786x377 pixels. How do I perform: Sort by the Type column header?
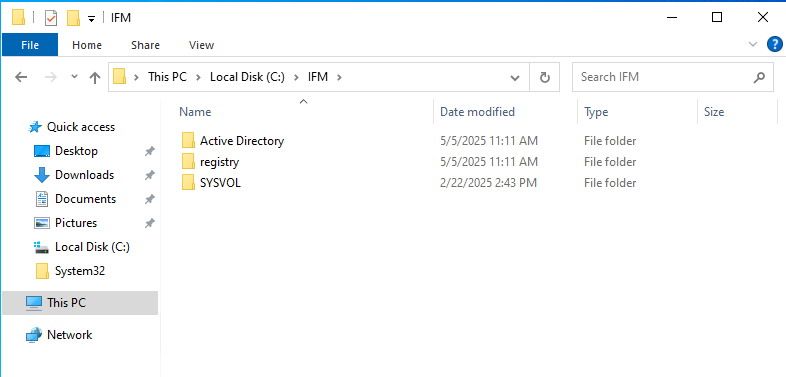[x=596, y=112]
